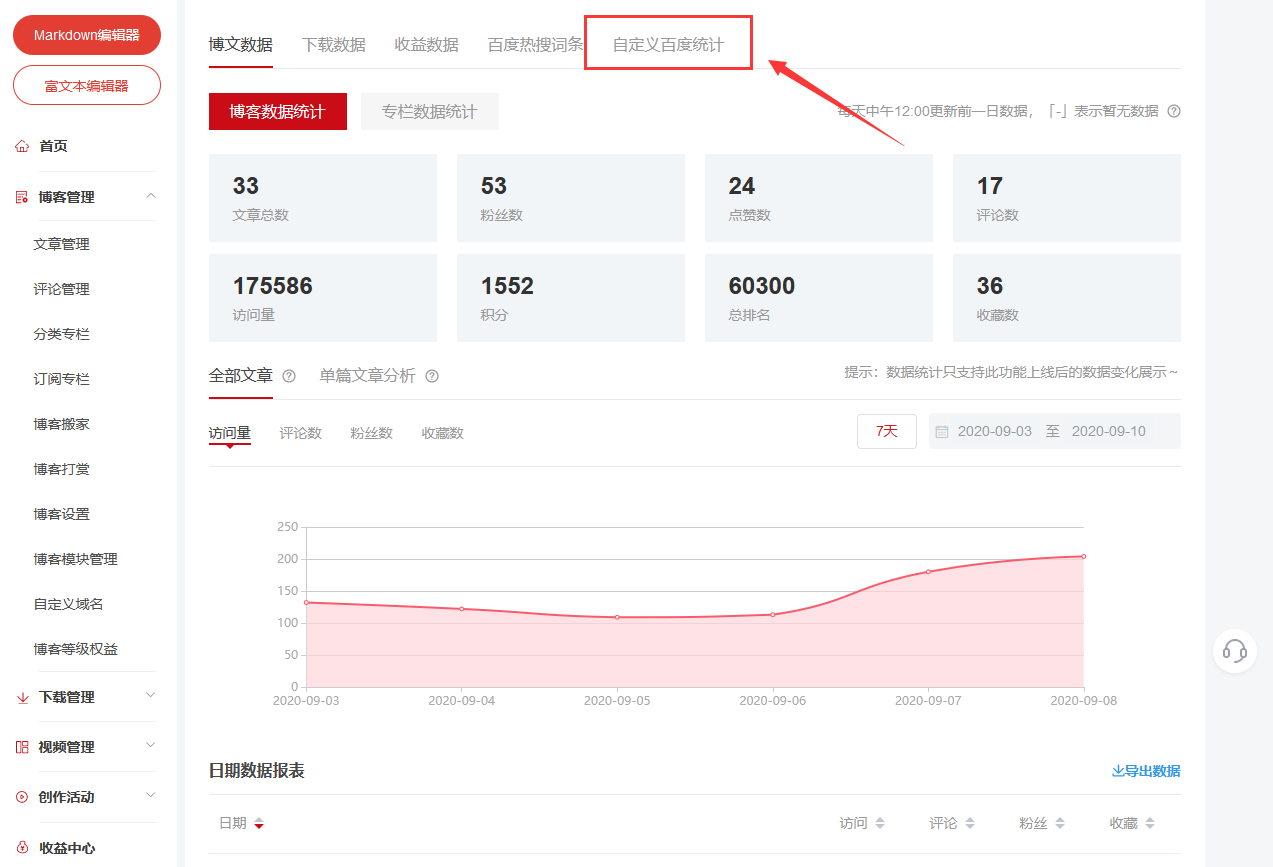Show the 评论数 chart metric
Viewport: 1273px width, 867px height.
pos(301,433)
